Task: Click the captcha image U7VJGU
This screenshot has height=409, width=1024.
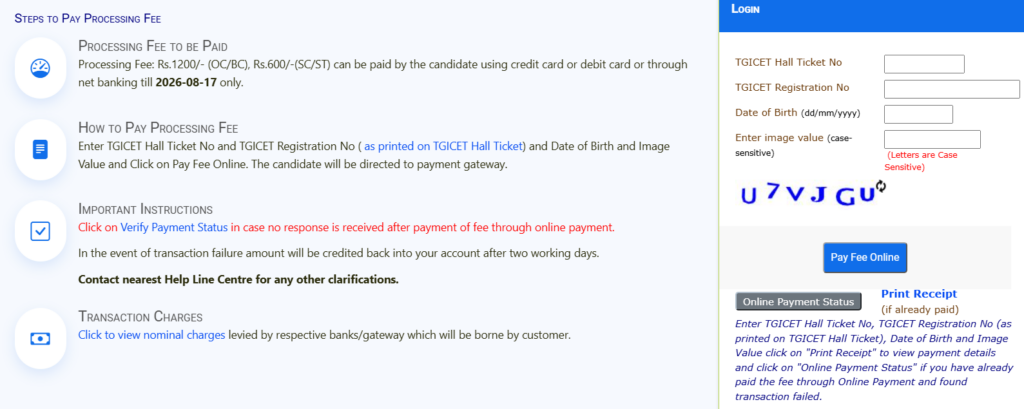Action: coord(807,194)
